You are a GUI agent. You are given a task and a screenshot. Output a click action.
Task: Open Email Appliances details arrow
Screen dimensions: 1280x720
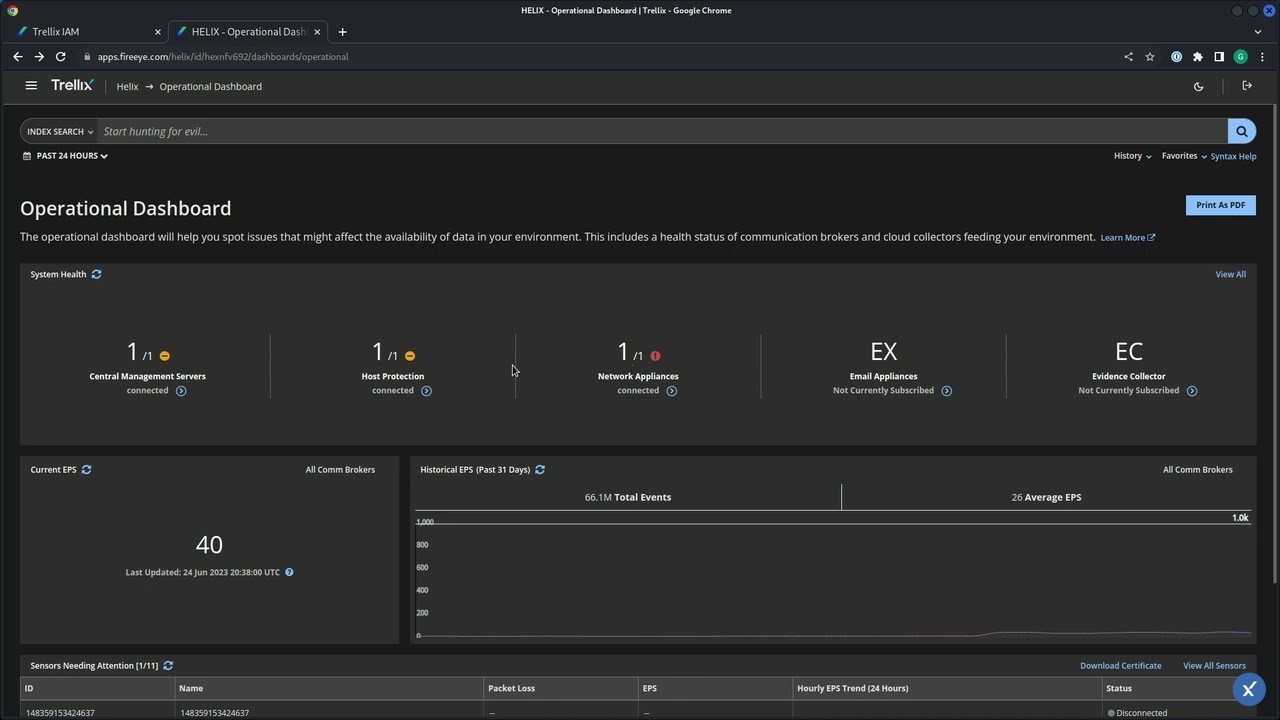[x=946, y=391]
